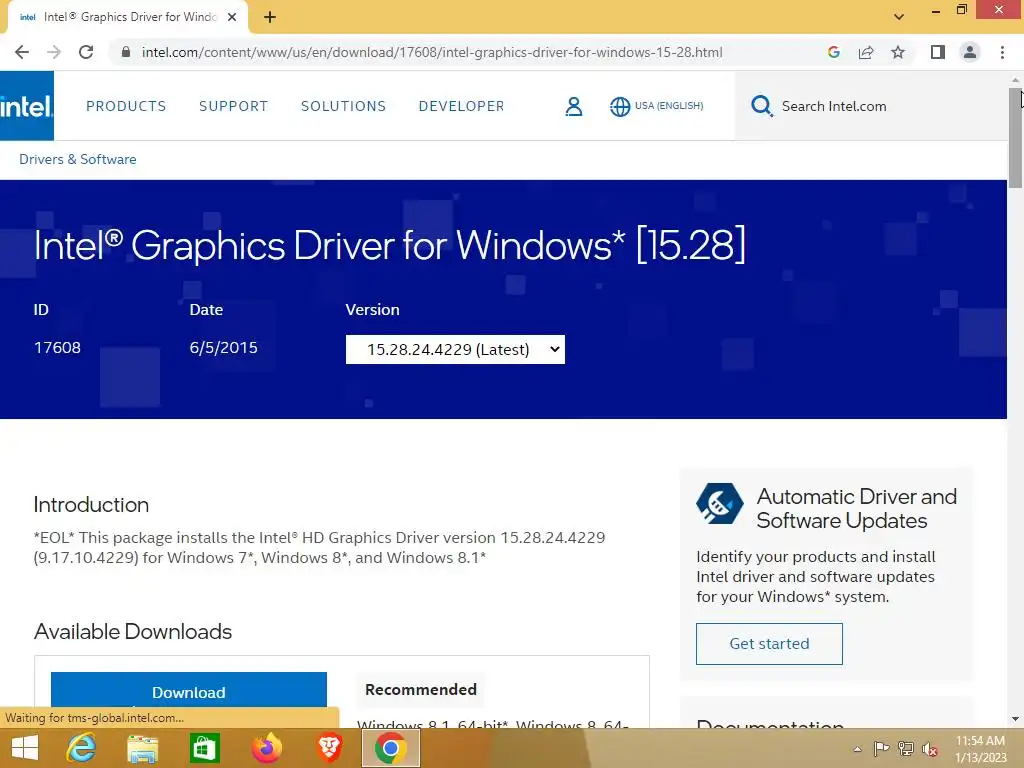The height and width of the screenshot is (768, 1024).
Task: Click the Chrome taskbar icon
Action: point(391,748)
